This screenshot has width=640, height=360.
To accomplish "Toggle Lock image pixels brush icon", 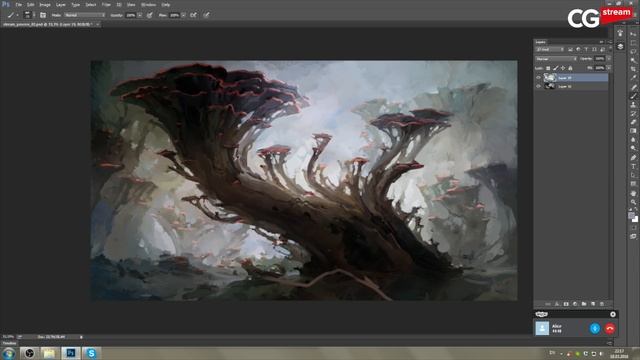I will [x=556, y=68].
